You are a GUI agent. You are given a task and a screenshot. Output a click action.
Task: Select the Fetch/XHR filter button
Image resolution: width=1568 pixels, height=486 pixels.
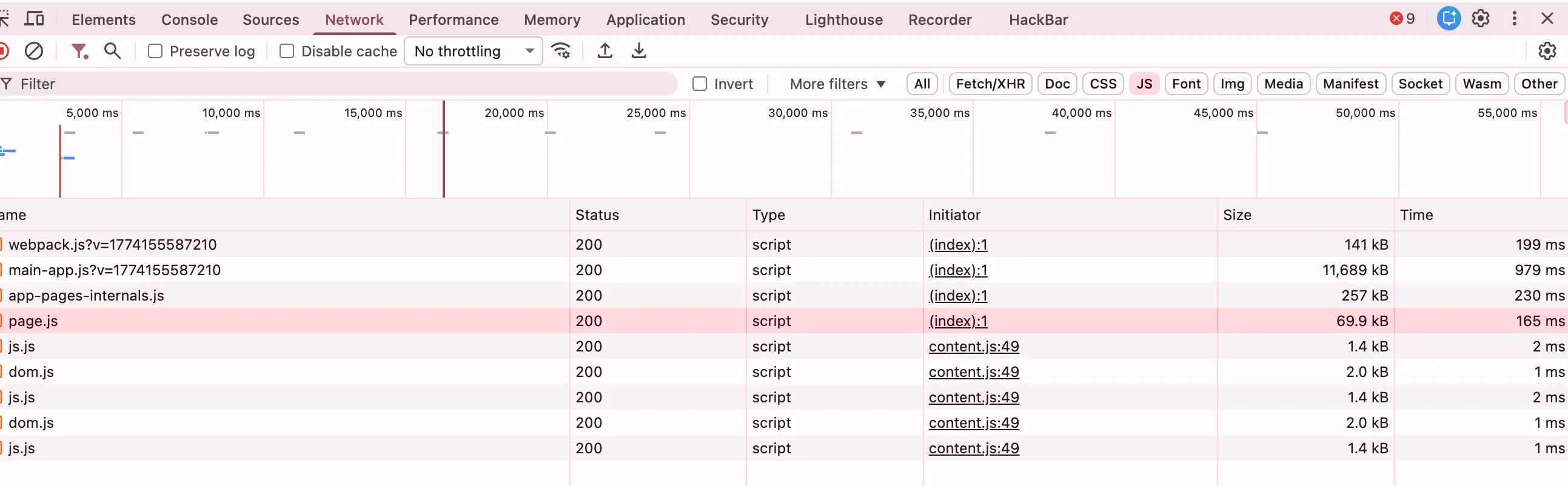pos(990,84)
